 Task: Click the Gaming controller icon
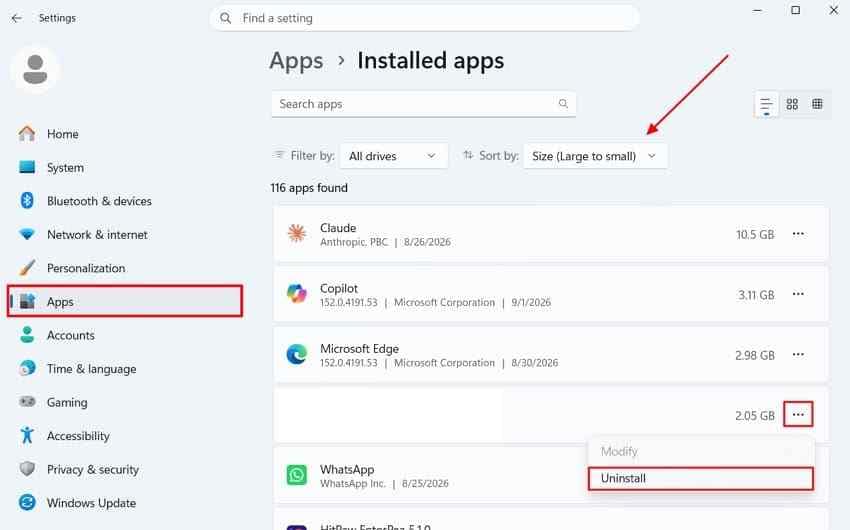[27, 402]
